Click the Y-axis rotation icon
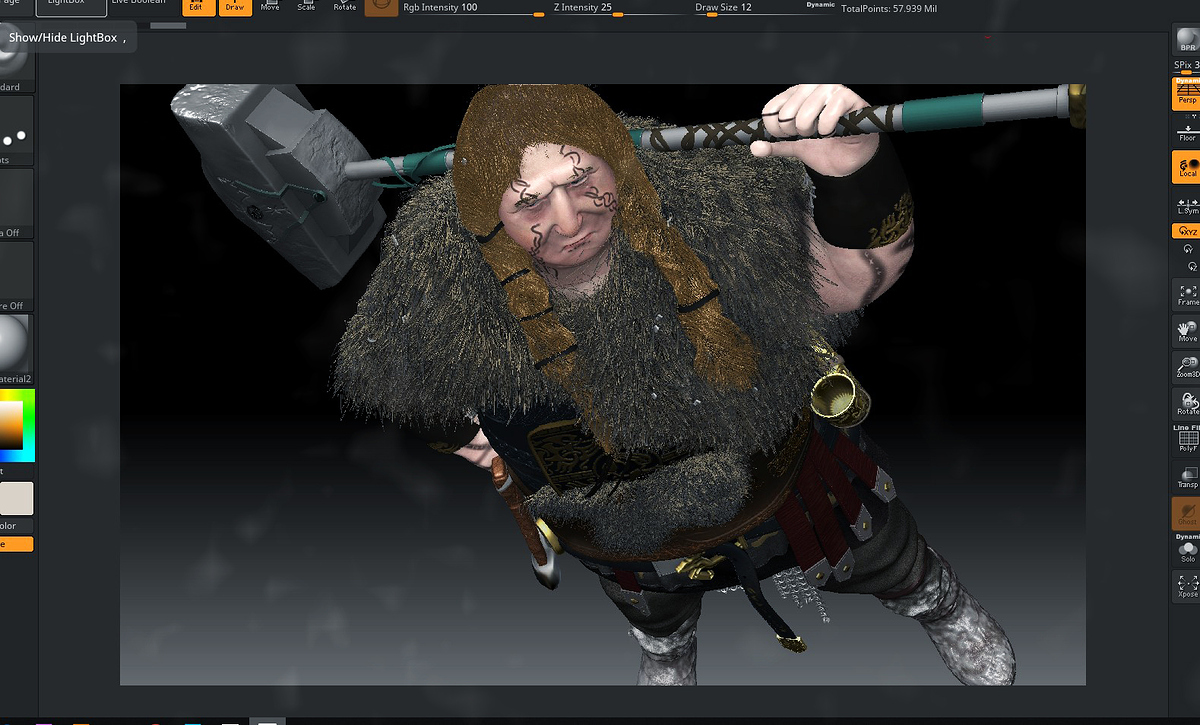This screenshot has height=725, width=1200. (x=1188, y=249)
